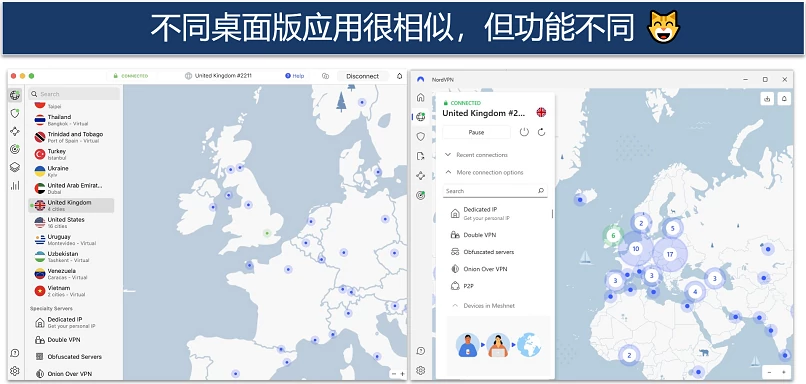Expand Recent connections section
This screenshot has width=806, height=384.
tap(477, 155)
